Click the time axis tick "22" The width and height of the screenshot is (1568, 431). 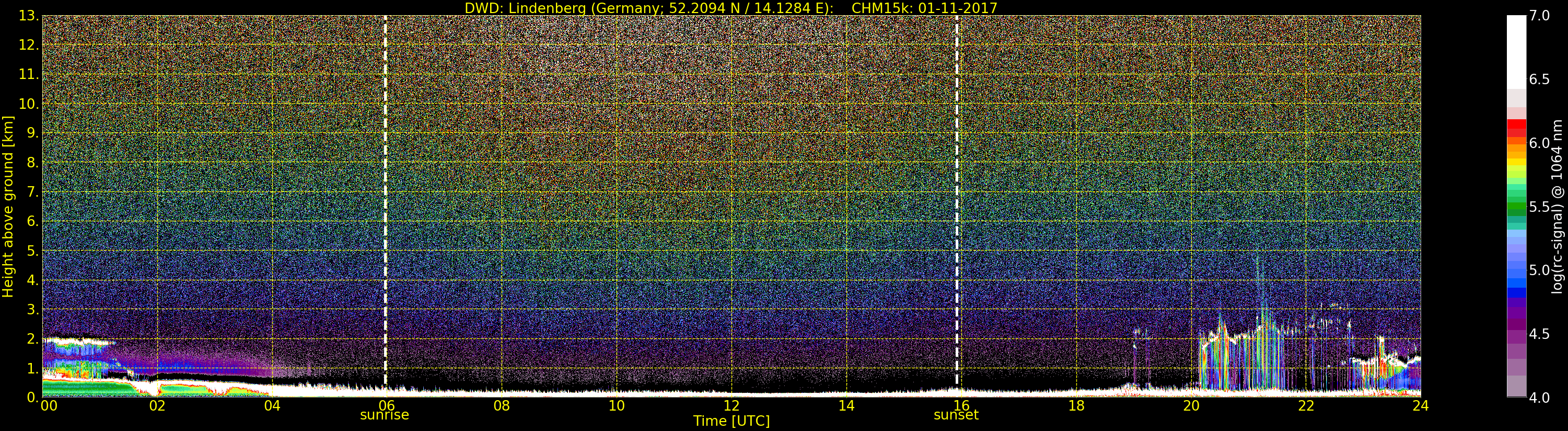tap(1306, 406)
